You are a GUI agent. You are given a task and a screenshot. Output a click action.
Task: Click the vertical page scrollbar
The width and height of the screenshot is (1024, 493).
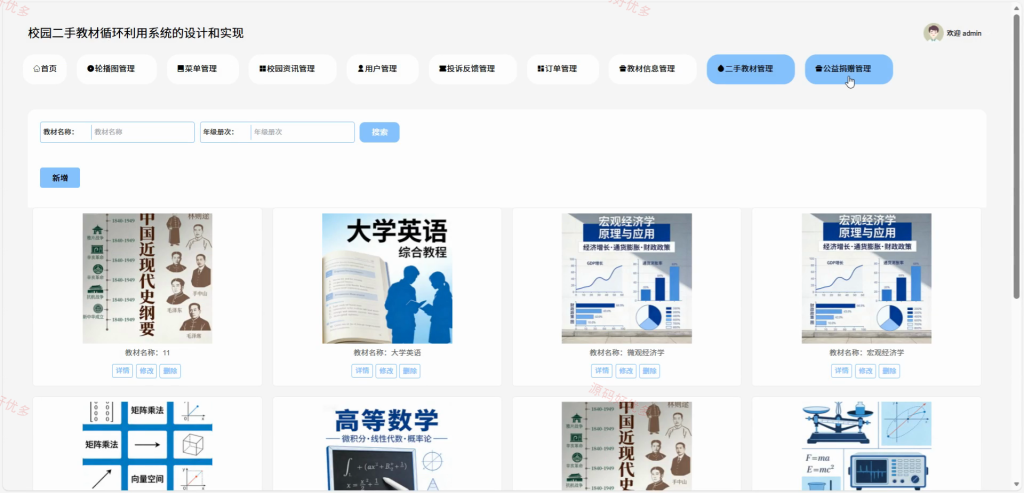tap(1016, 157)
